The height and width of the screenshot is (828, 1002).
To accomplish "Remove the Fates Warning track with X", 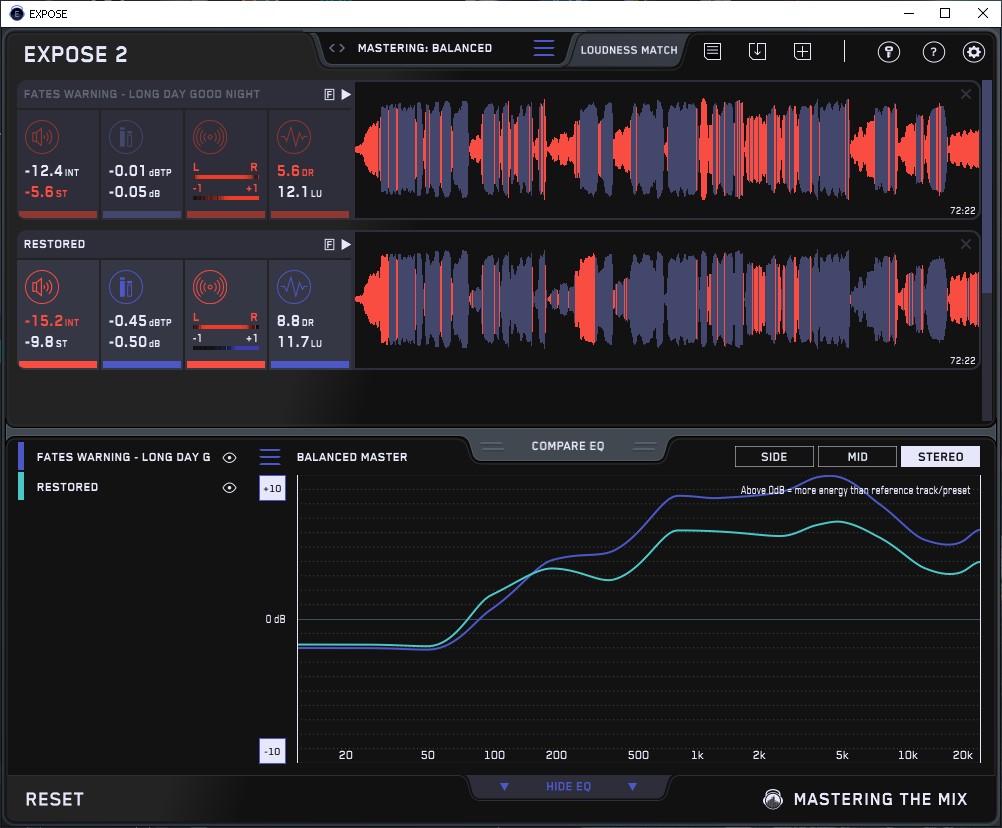I will pyautogui.click(x=966, y=94).
